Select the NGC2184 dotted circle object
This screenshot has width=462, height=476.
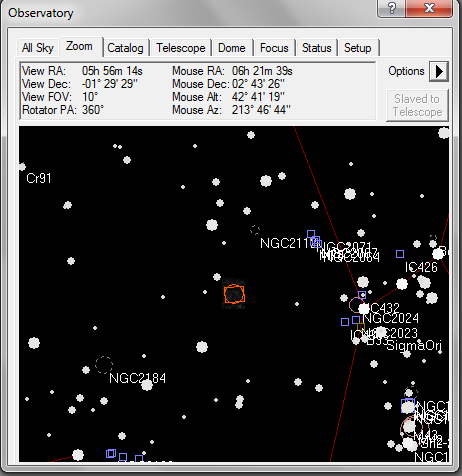coord(104,365)
